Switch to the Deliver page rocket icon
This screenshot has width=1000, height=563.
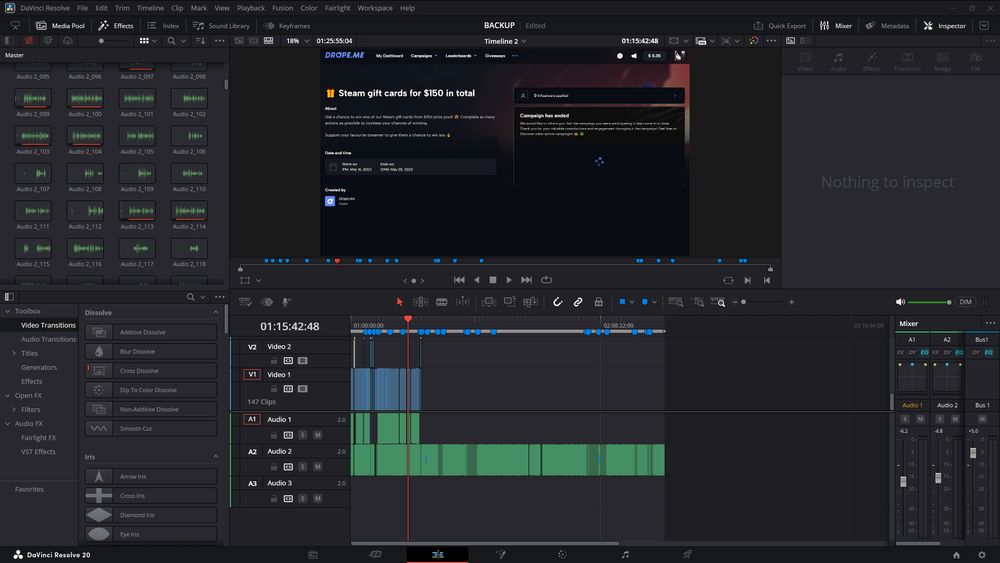(x=687, y=555)
